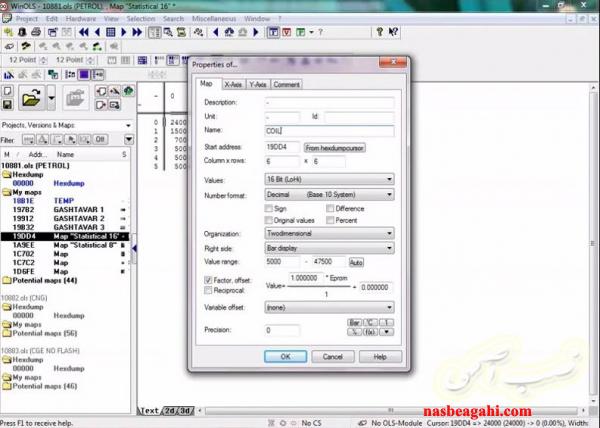
Task: Click the Name field containing COIL
Action: [329, 131]
